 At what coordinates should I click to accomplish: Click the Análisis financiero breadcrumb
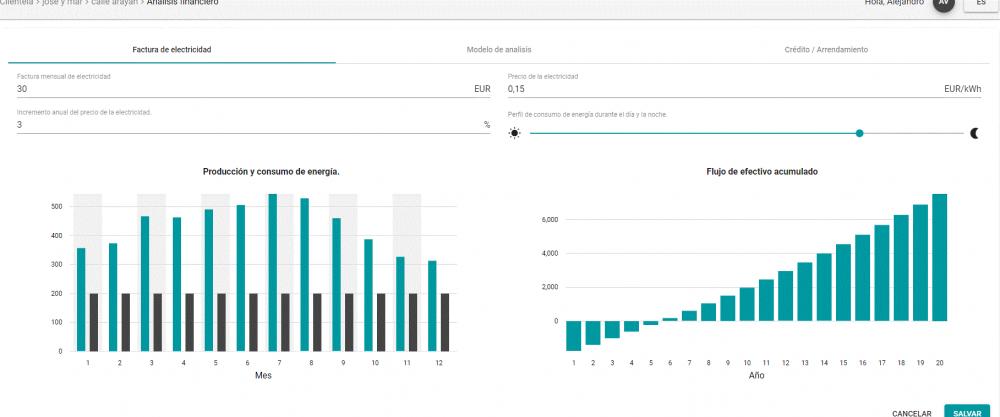point(182,3)
